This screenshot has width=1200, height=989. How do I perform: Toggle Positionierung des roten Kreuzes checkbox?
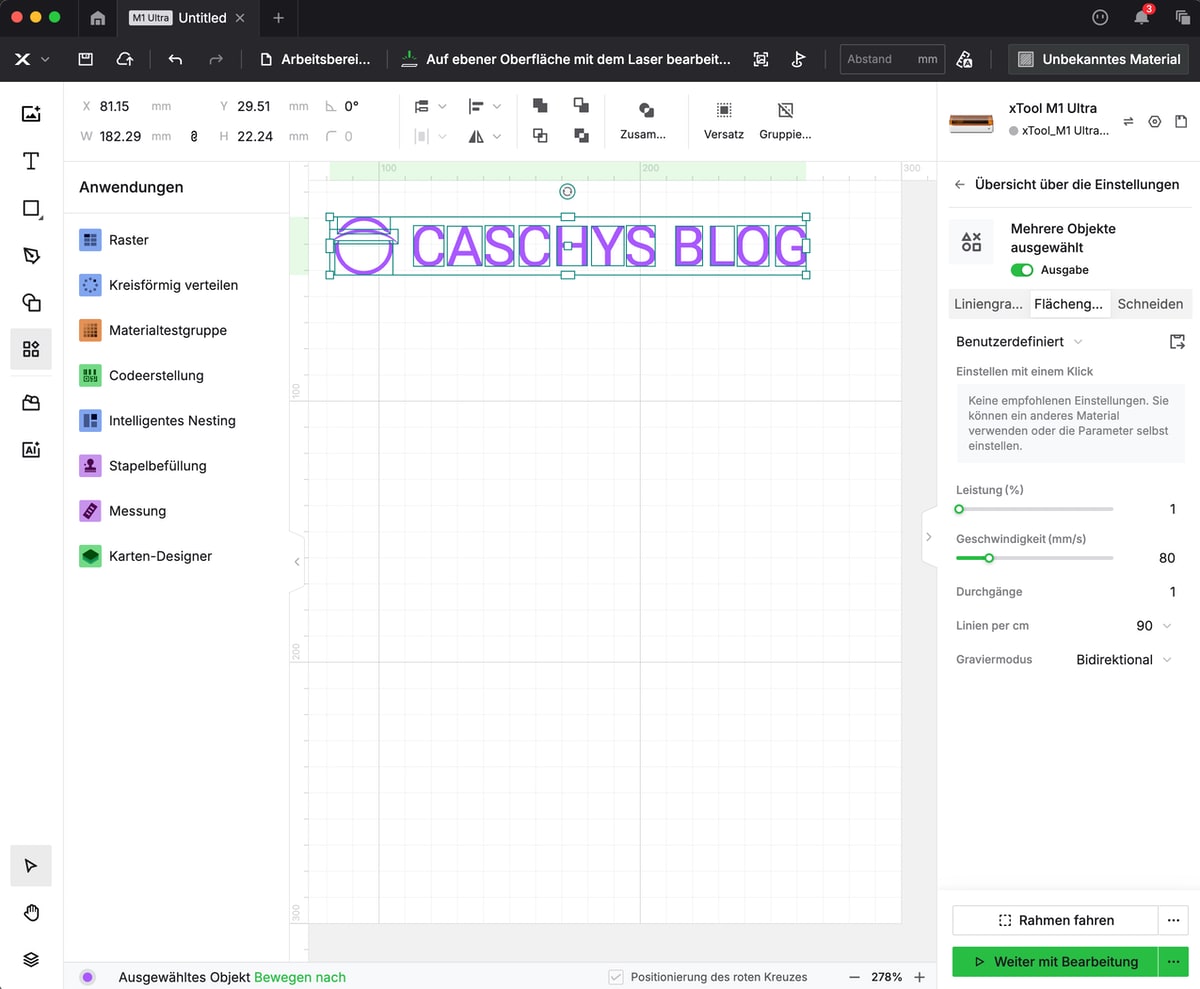click(616, 977)
